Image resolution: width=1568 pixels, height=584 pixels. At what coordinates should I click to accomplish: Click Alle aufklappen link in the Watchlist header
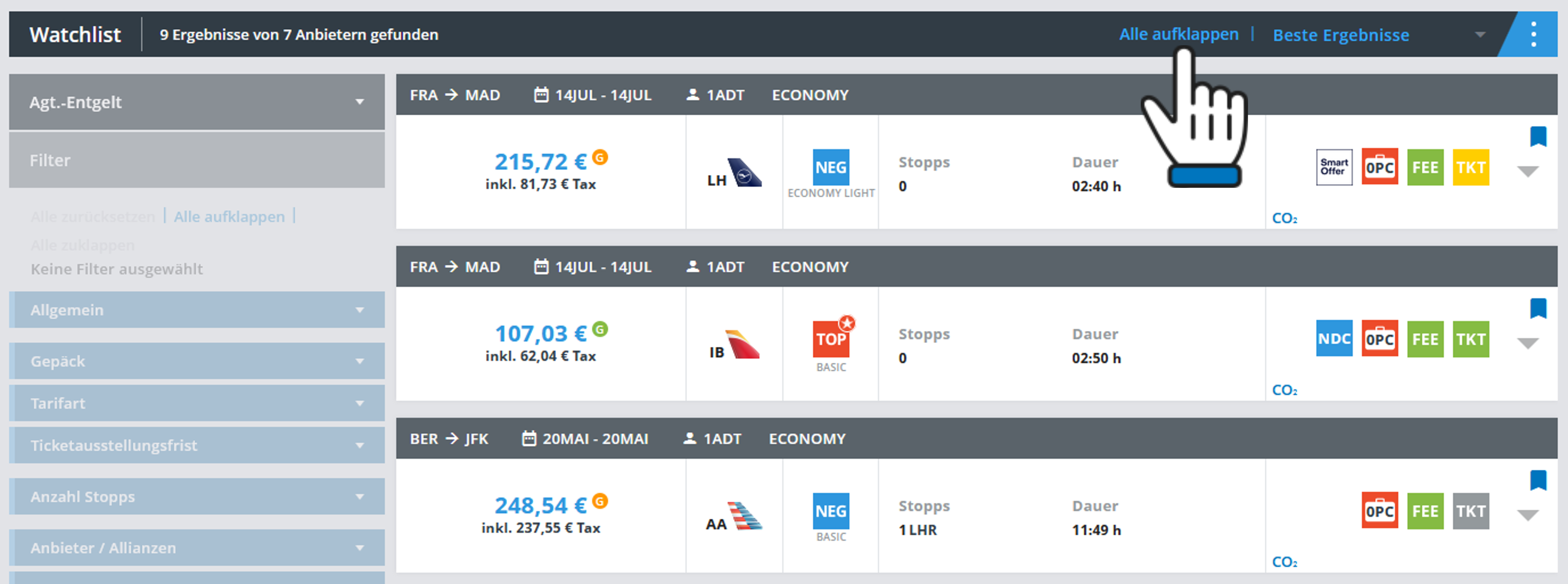pos(1178,34)
